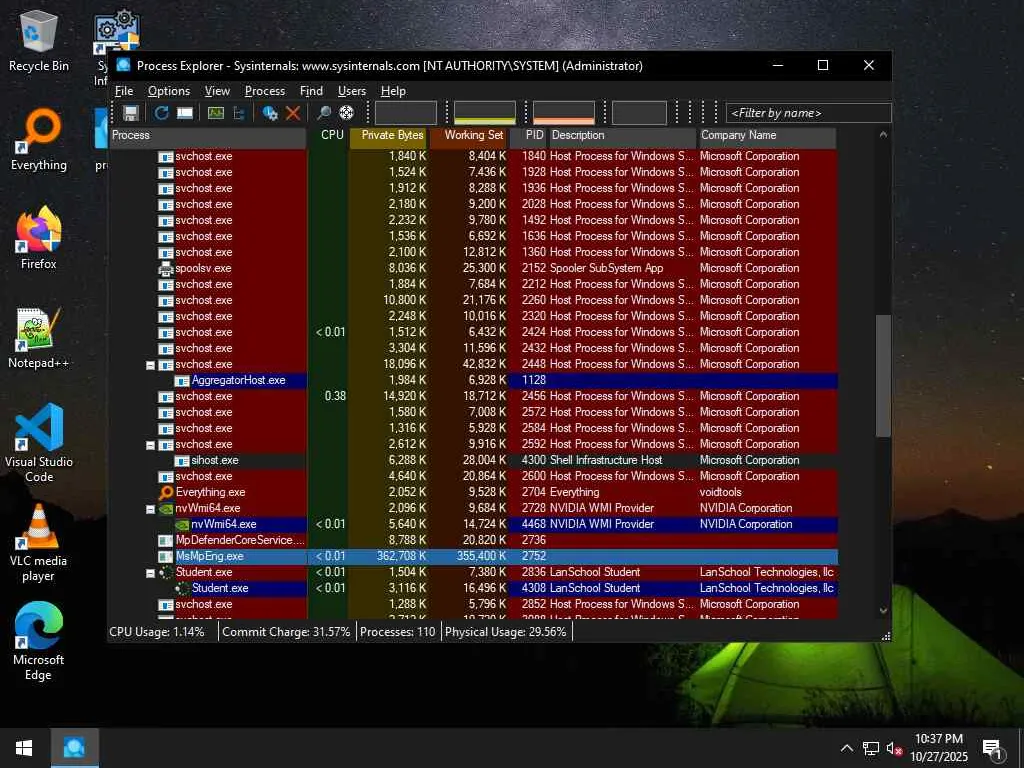The image size is (1024, 768).
Task: Click the crosshair Find Window's Process icon
Action: [x=347, y=113]
